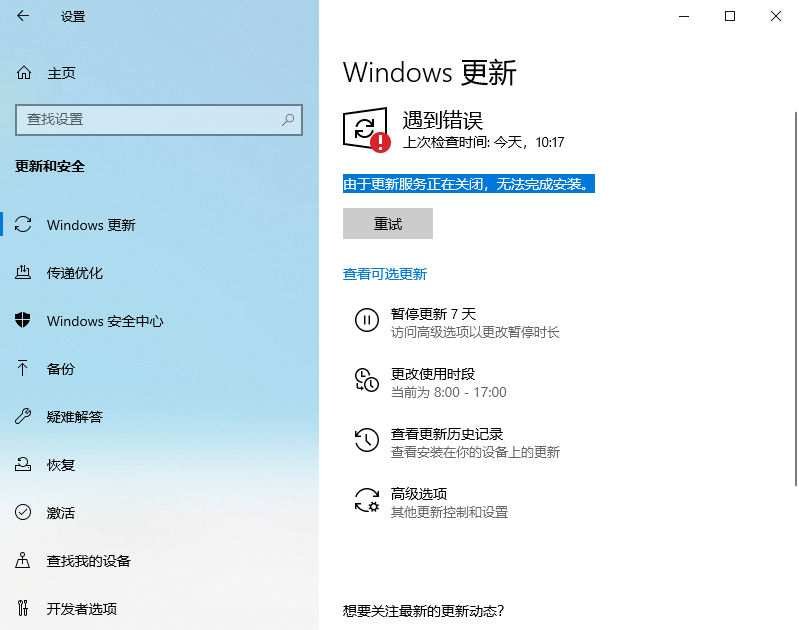Go to 疑难解答 troubleshooting page

(x=75, y=417)
